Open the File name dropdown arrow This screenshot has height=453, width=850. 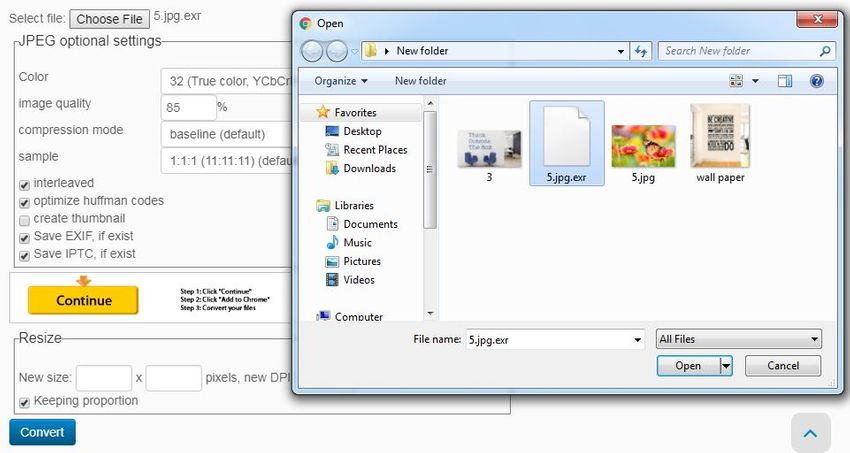(637, 340)
